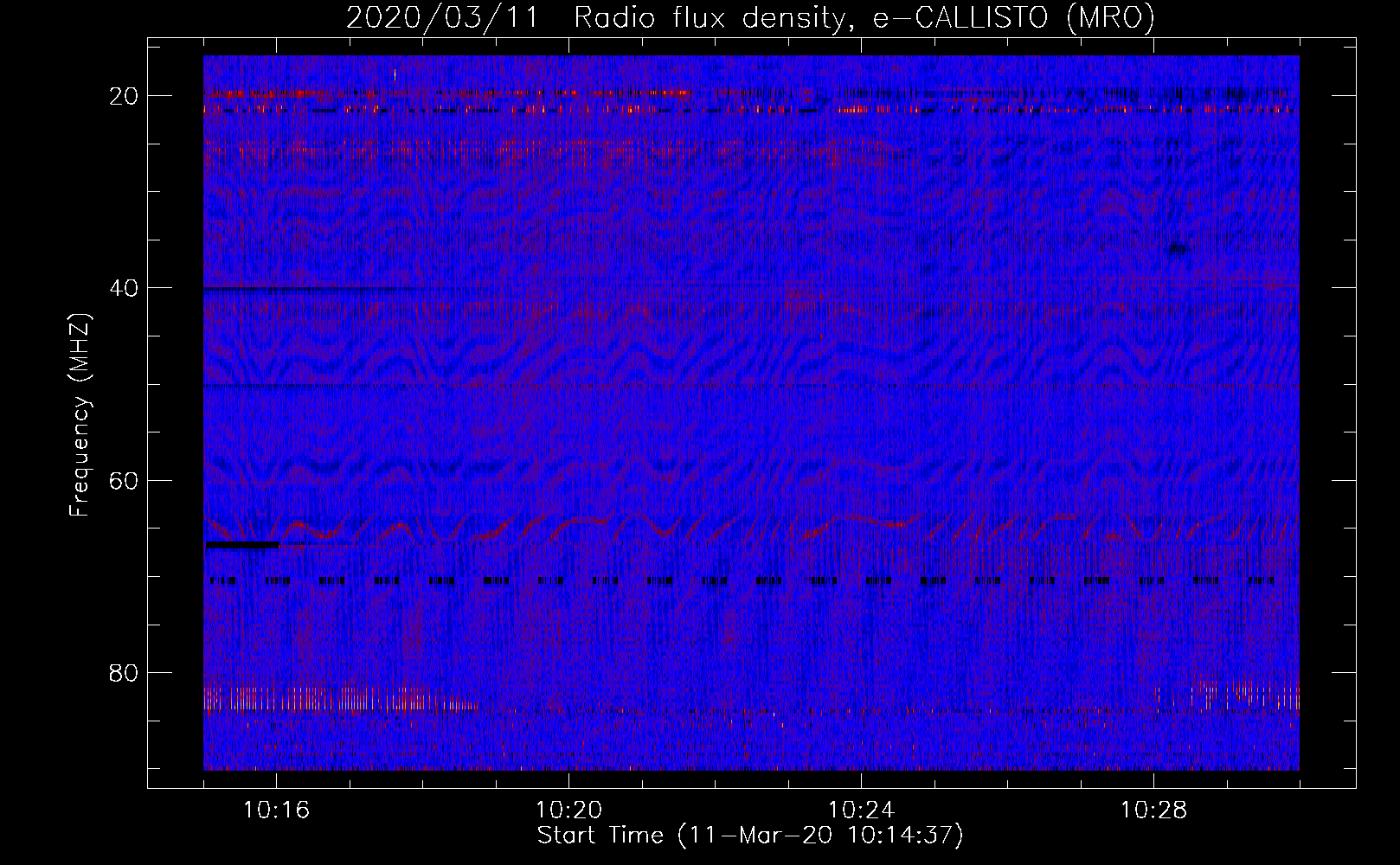Click the 10:24 time tick label
Image resolution: width=1400 pixels, height=865 pixels.
[861, 811]
